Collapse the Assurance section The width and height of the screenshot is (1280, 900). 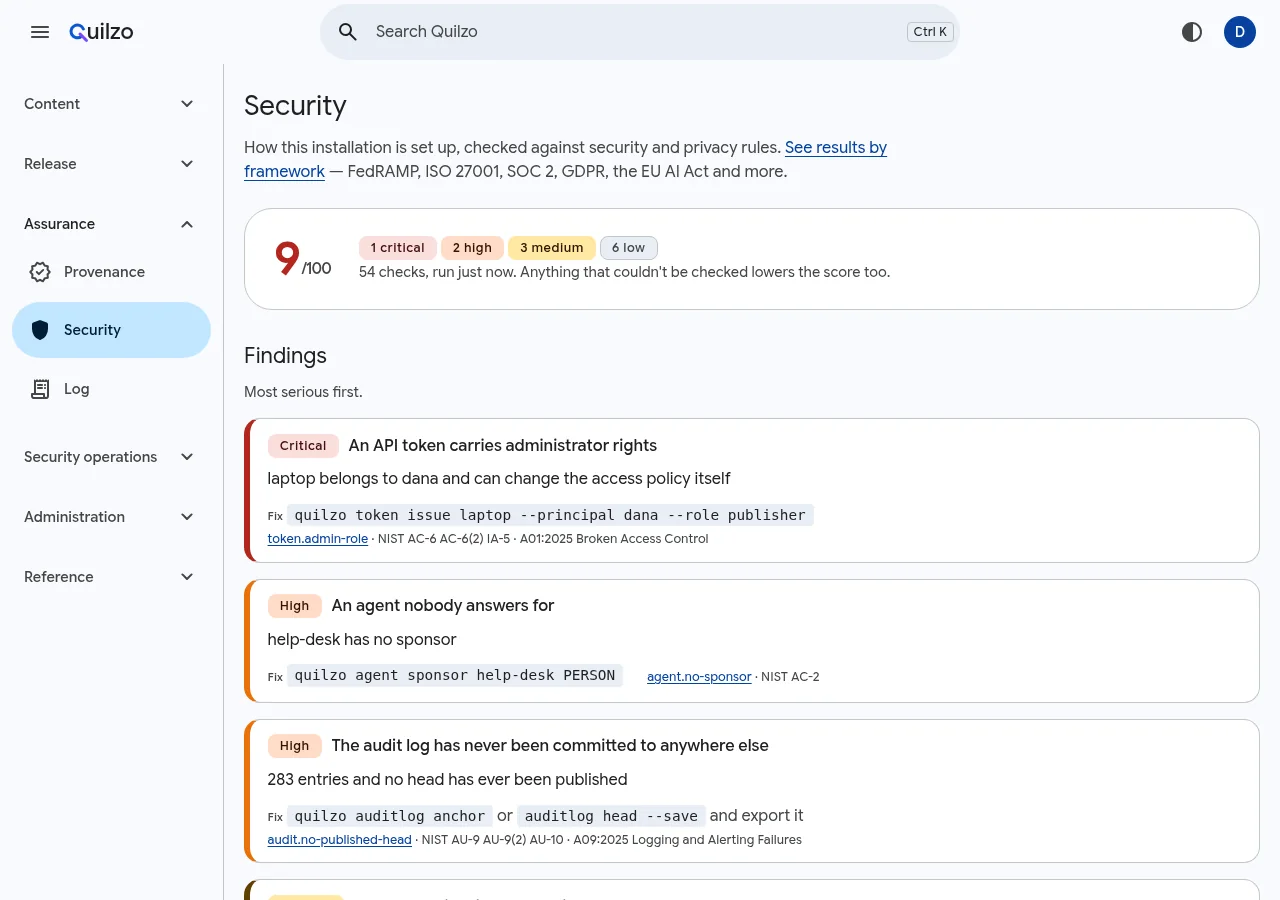tap(111, 224)
